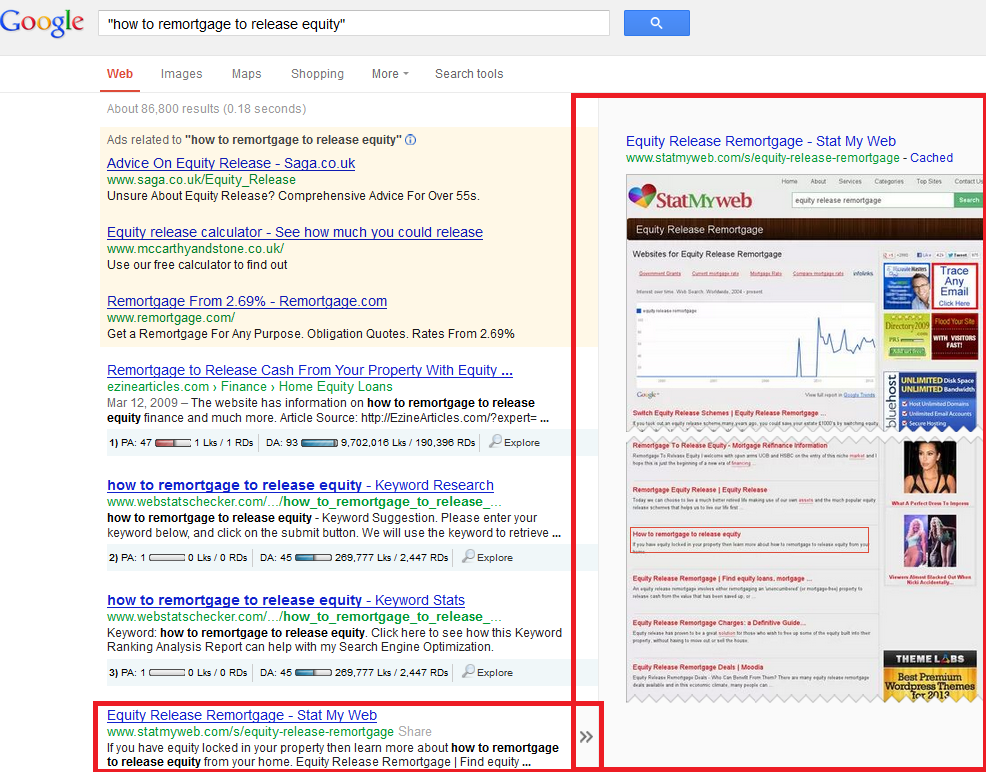Open Remortgage to Release Cash ezinearticles result

coord(310,370)
